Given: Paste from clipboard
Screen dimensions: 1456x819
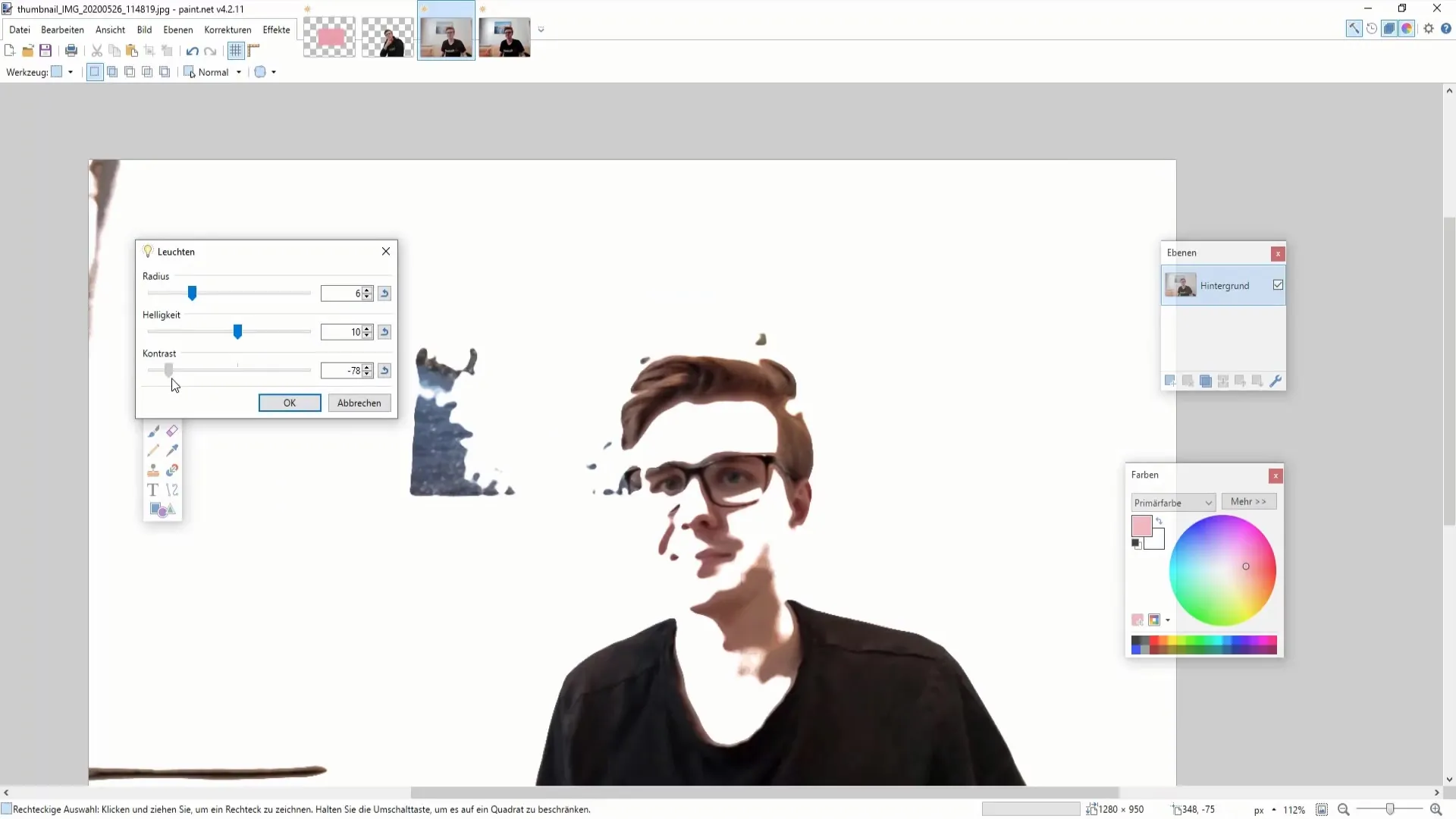Looking at the screenshot, I should 132,51.
